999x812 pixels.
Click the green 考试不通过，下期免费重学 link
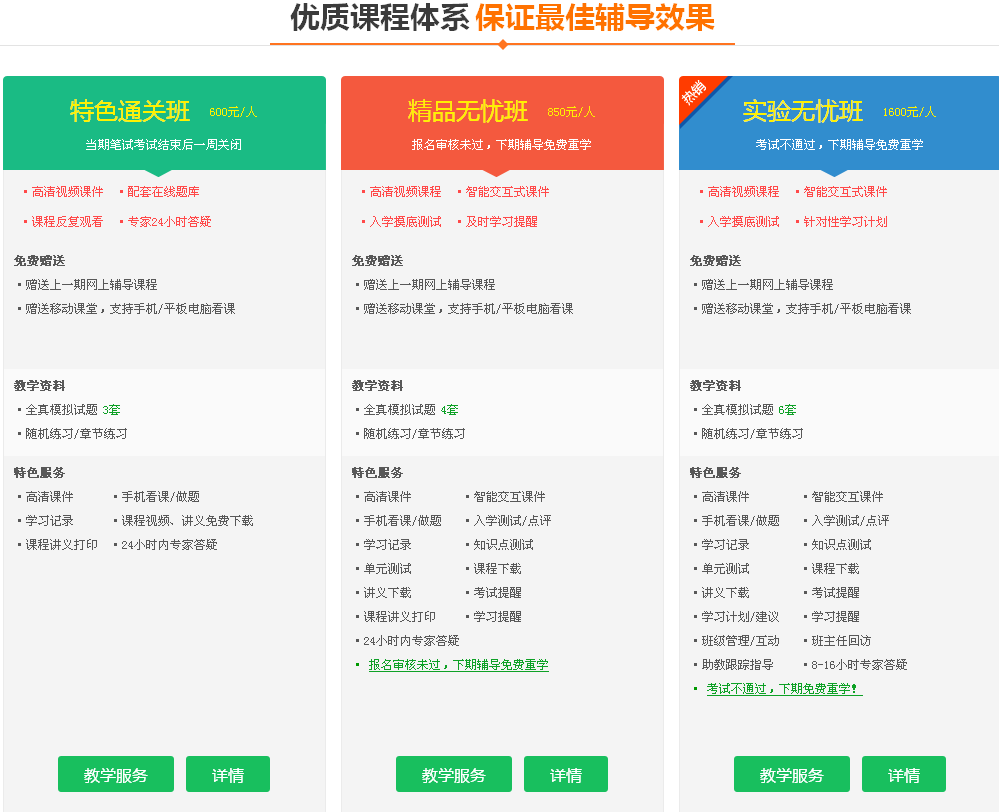click(x=783, y=689)
